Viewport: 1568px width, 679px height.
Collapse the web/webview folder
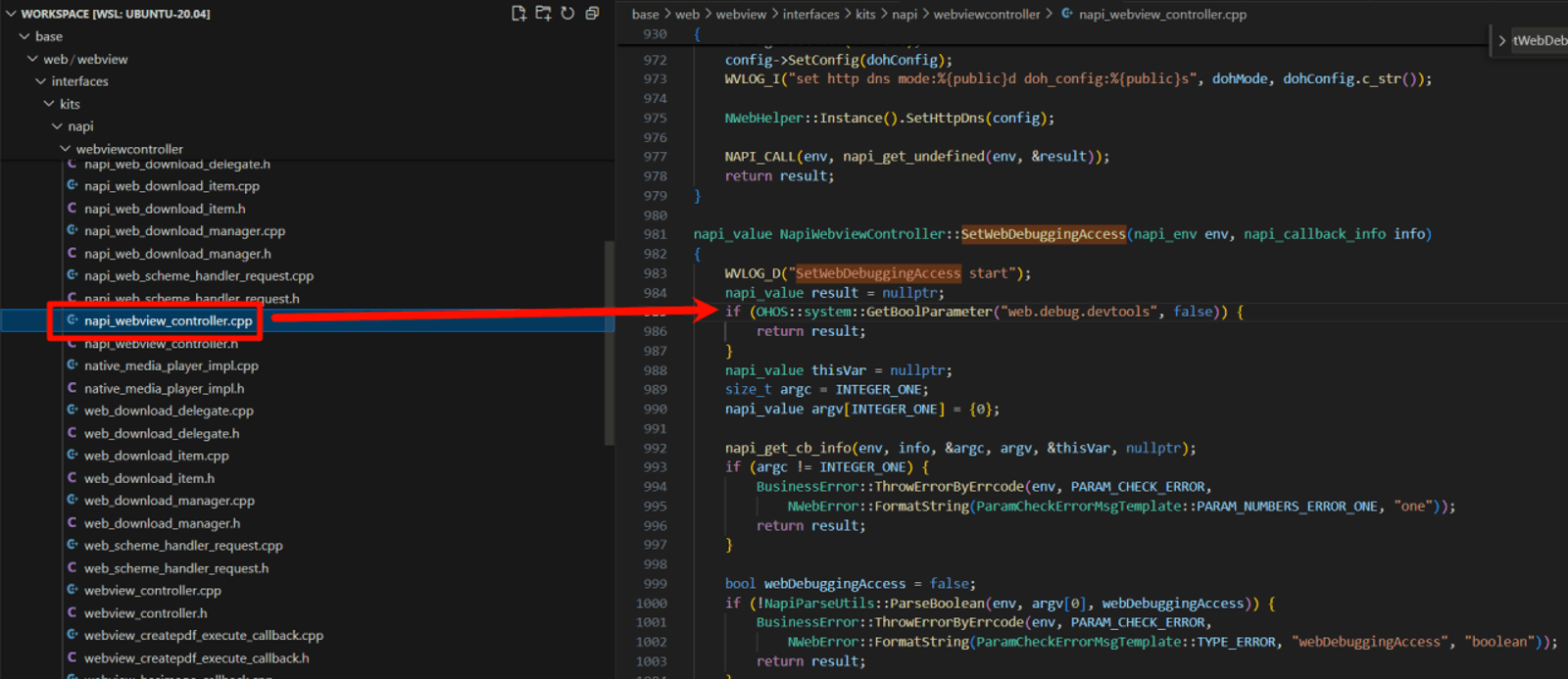click(x=32, y=59)
